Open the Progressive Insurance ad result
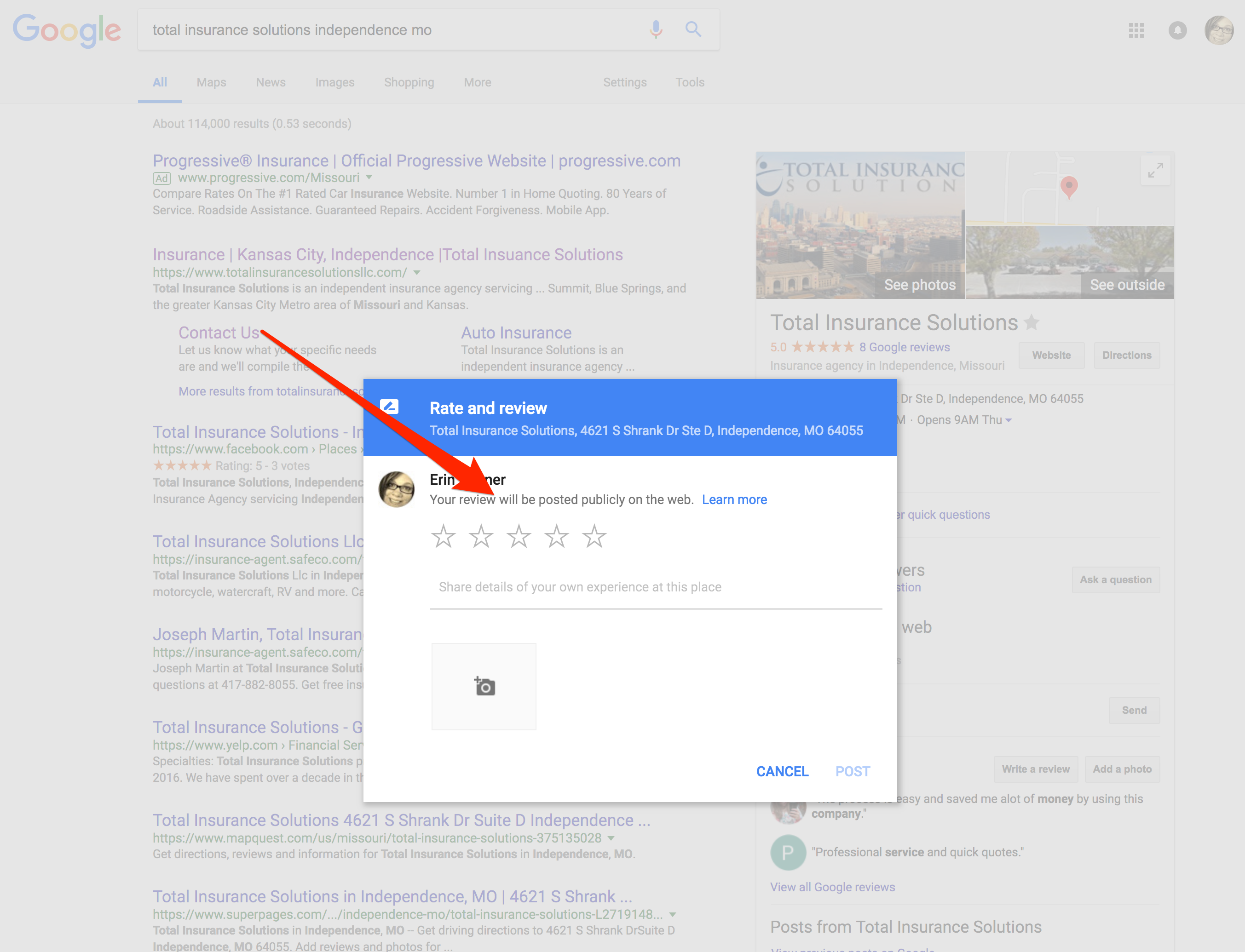The width and height of the screenshot is (1245, 952). tap(417, 161)
